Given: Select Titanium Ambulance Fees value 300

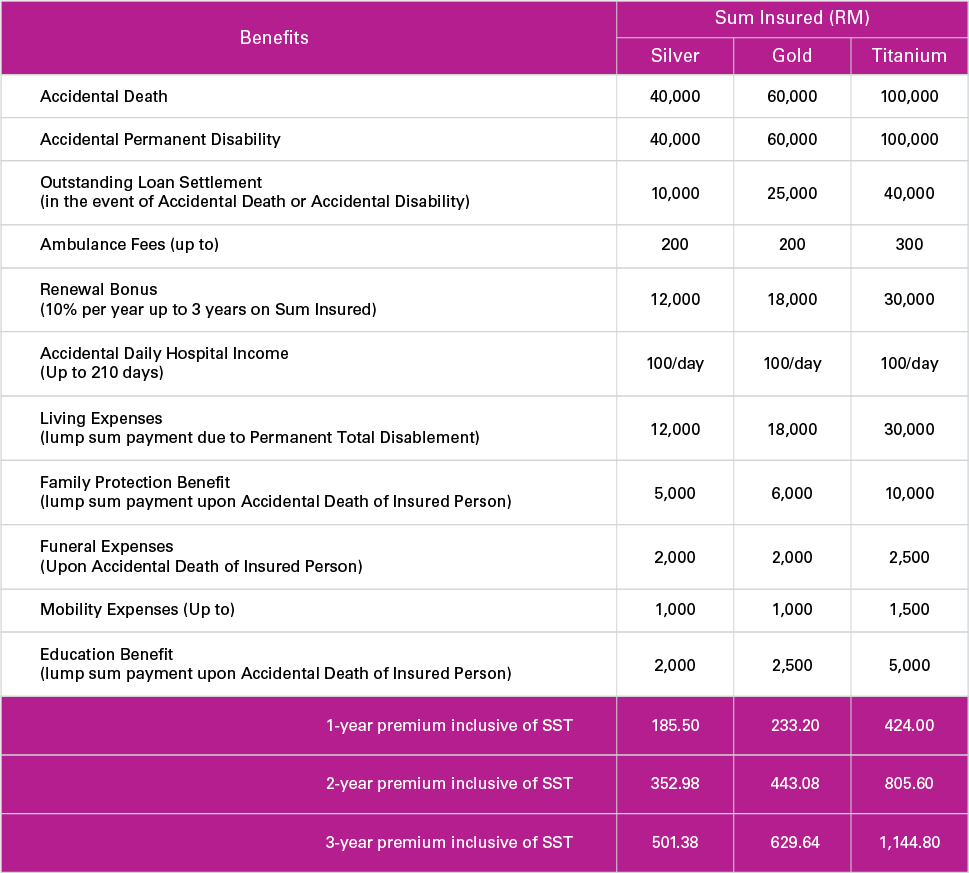Looking at the screenshot, I should (909, 245).
